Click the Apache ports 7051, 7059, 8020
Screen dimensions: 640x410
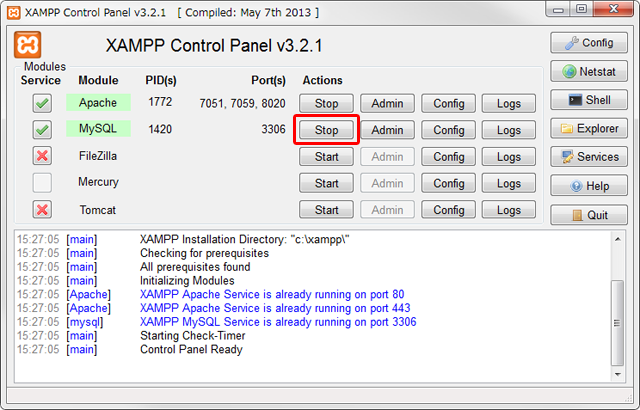tap(242, 104)
